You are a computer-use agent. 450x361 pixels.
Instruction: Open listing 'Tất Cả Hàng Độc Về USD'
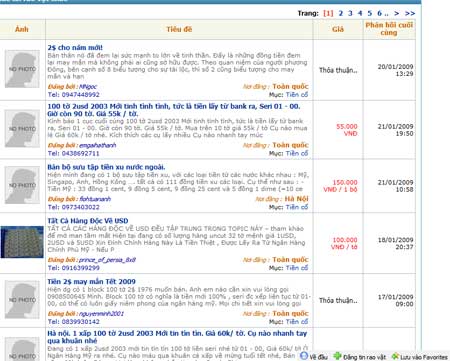(x=88, y=221)
